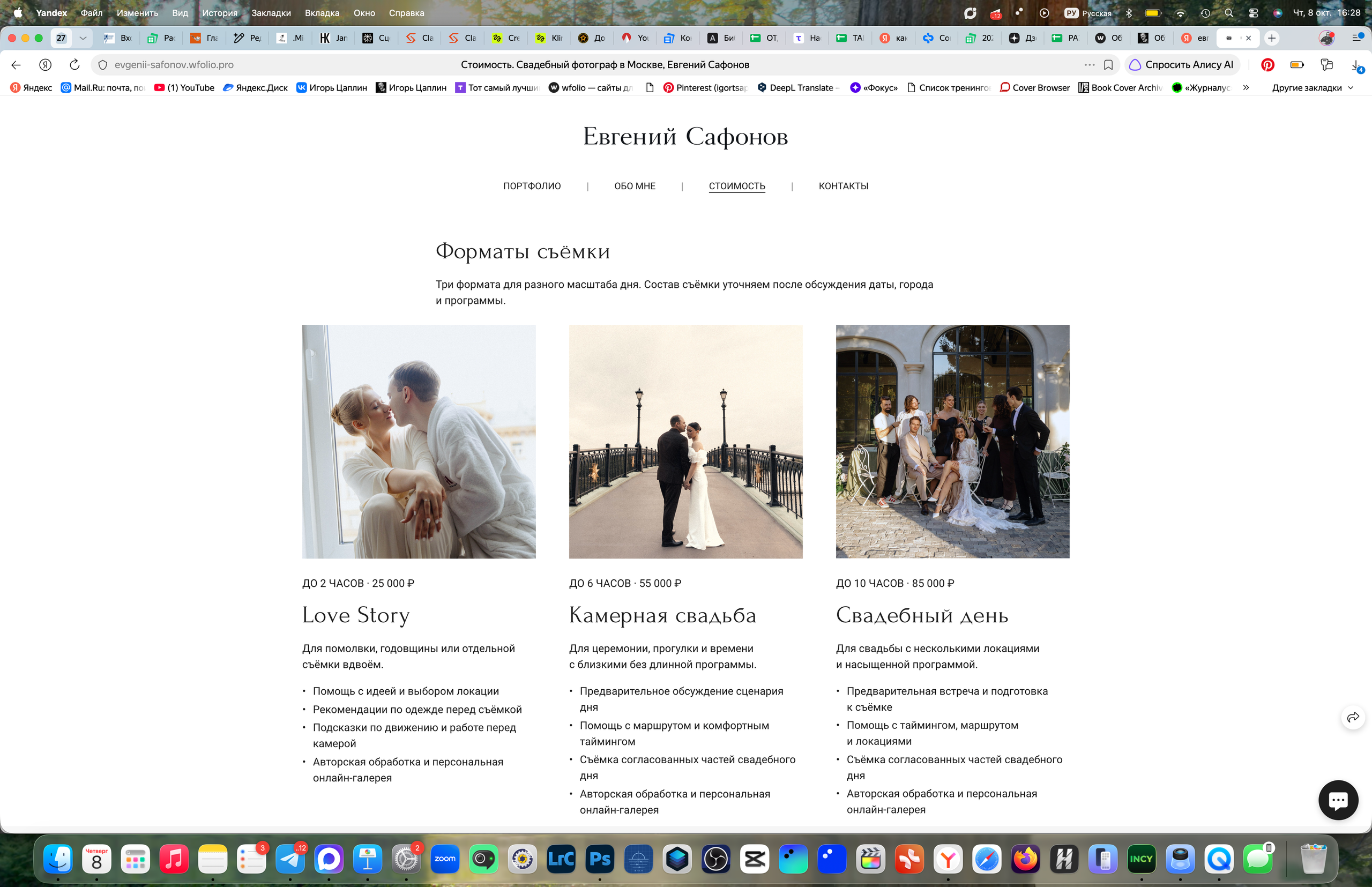Expand the tab list chevron

point(83,38)
